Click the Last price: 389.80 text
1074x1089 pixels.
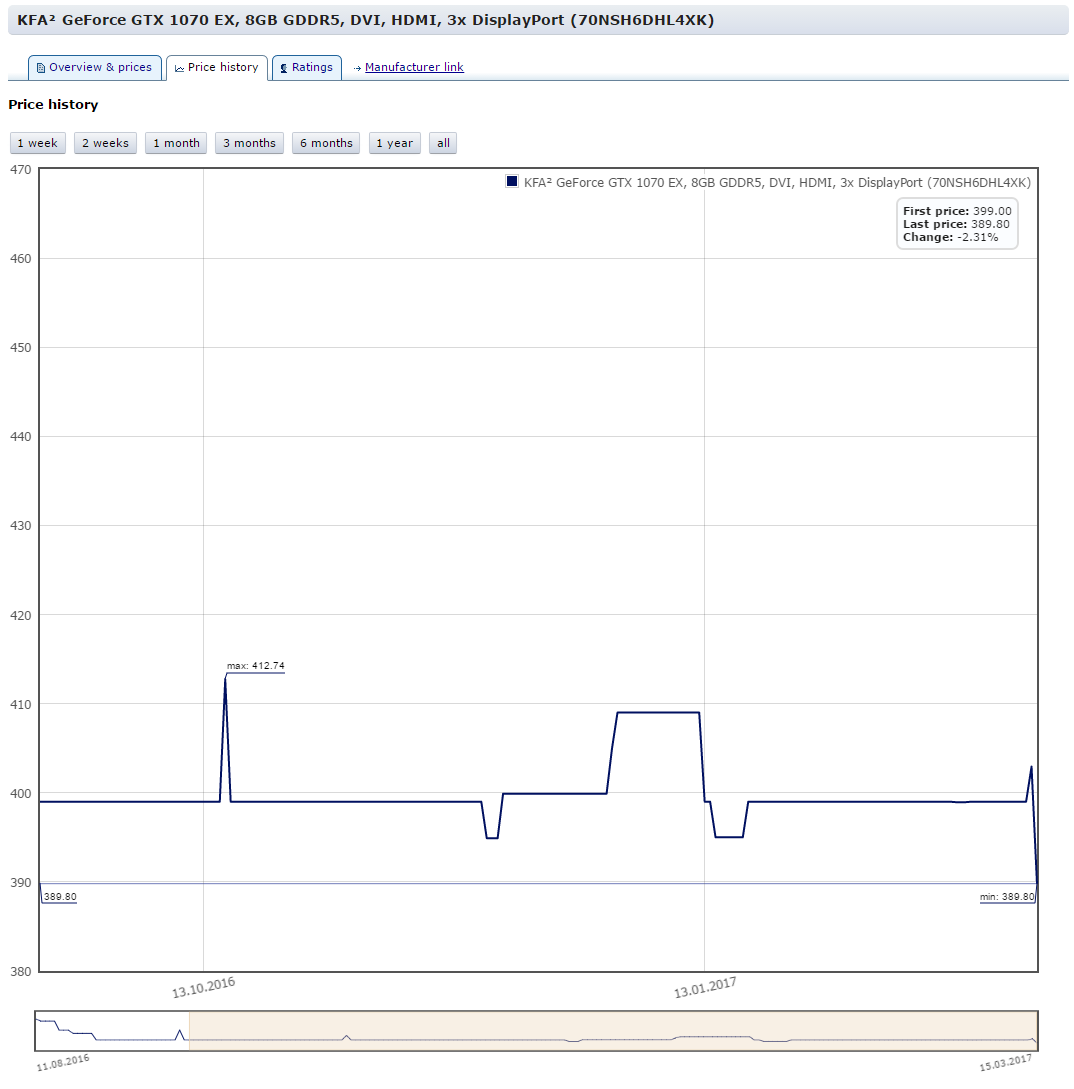[x=957, y=224]
